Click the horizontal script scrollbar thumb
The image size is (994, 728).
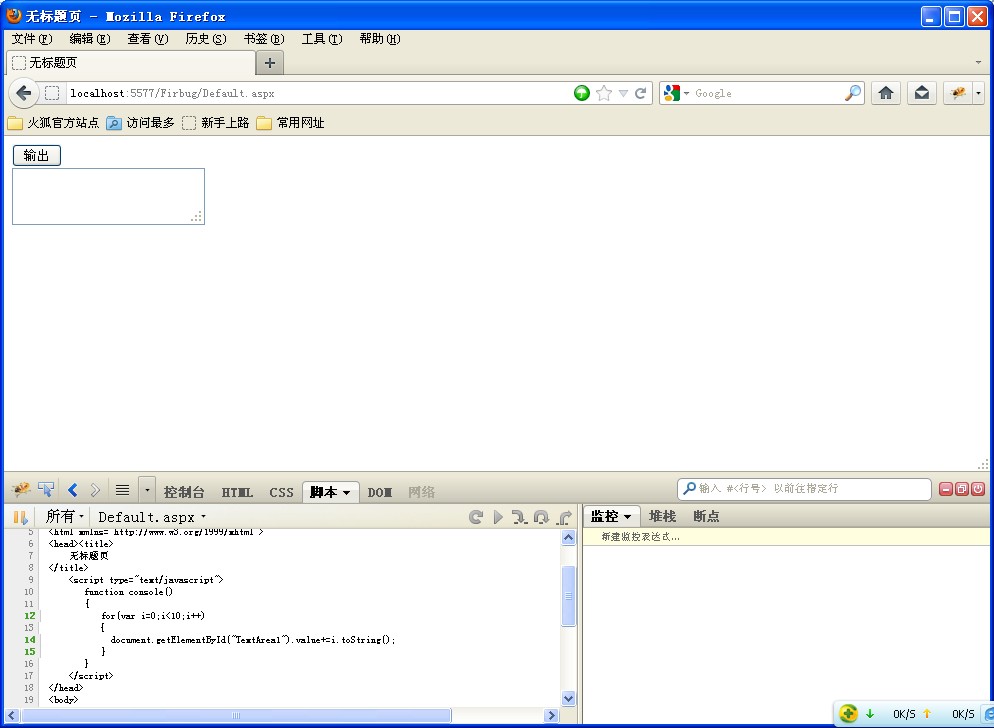pos(236,715)
